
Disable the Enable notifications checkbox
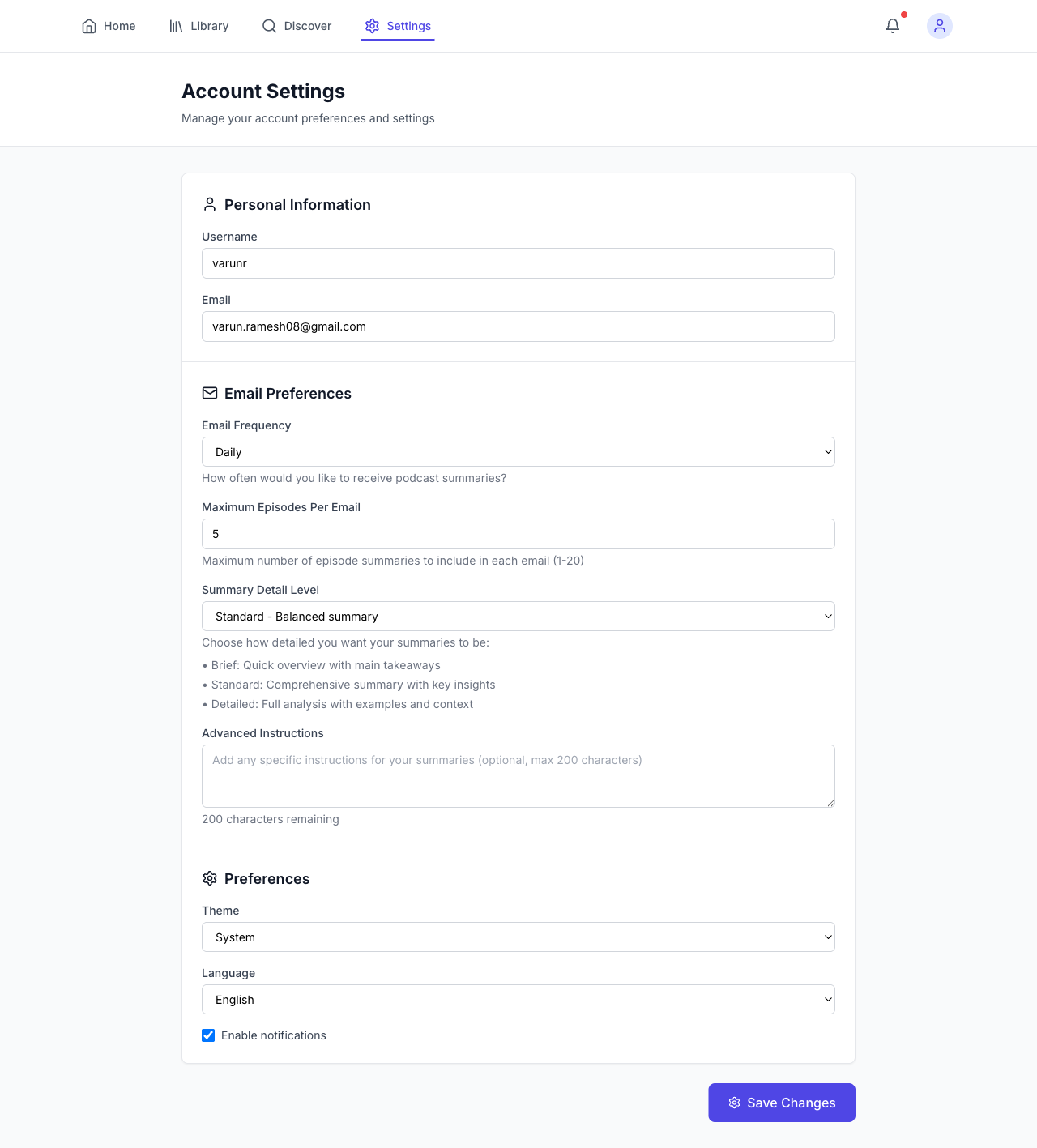pos(208,1035)
